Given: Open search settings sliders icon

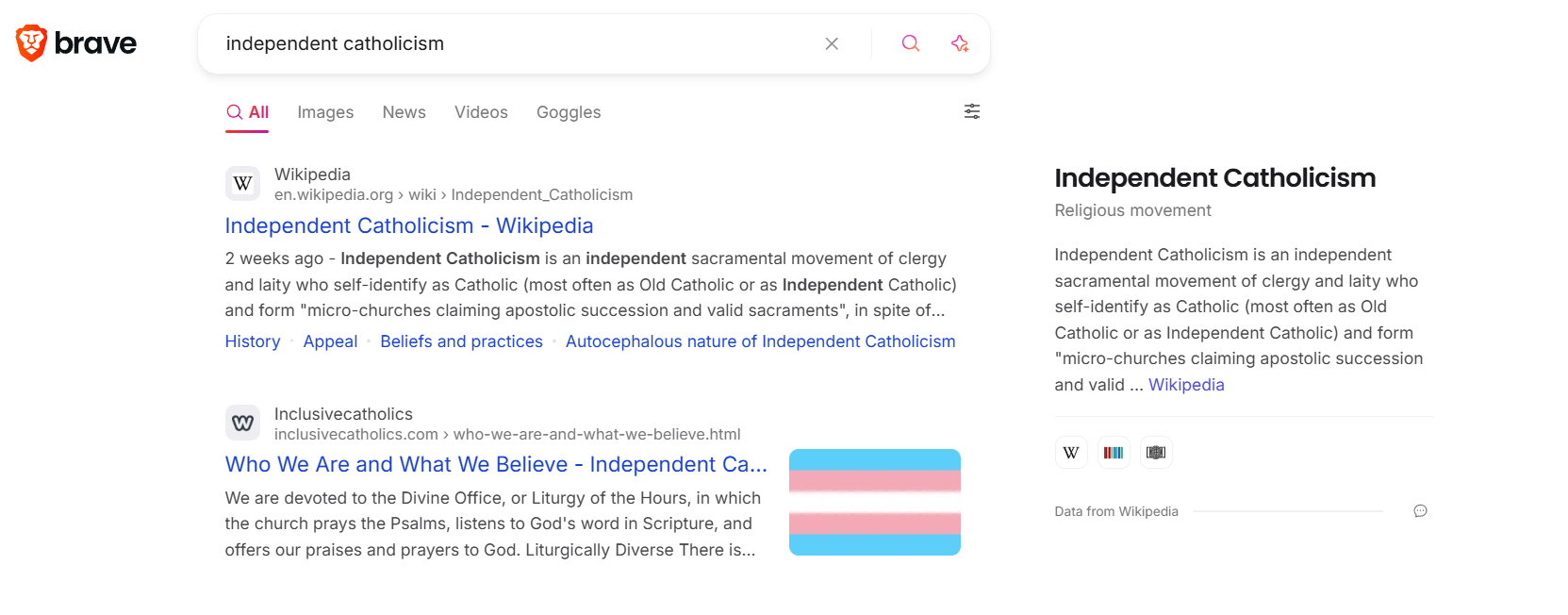Looking at the screenshot, I should (x=972, y=111).
